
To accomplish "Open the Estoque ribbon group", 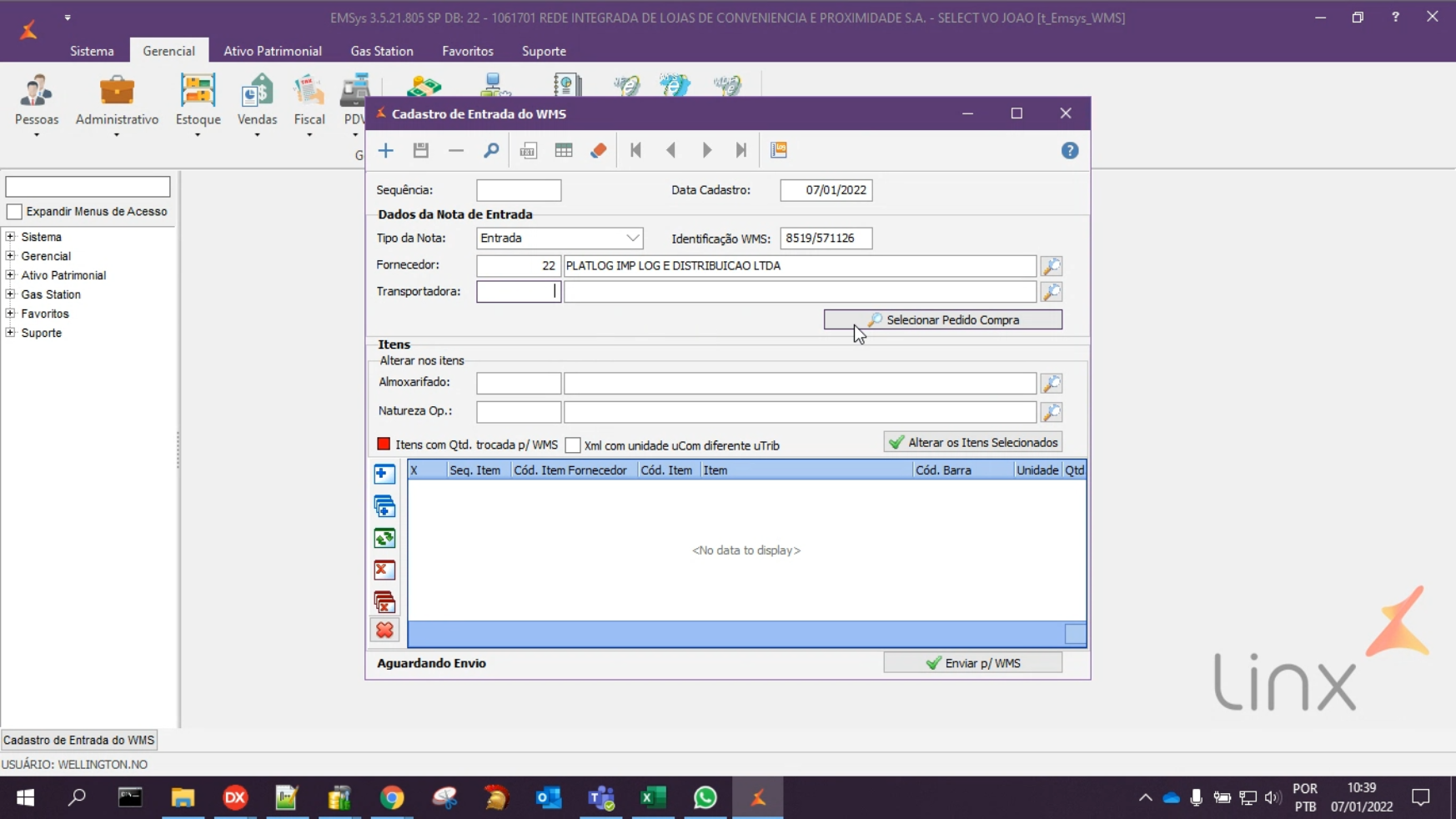I will click(x=198, y=106).
